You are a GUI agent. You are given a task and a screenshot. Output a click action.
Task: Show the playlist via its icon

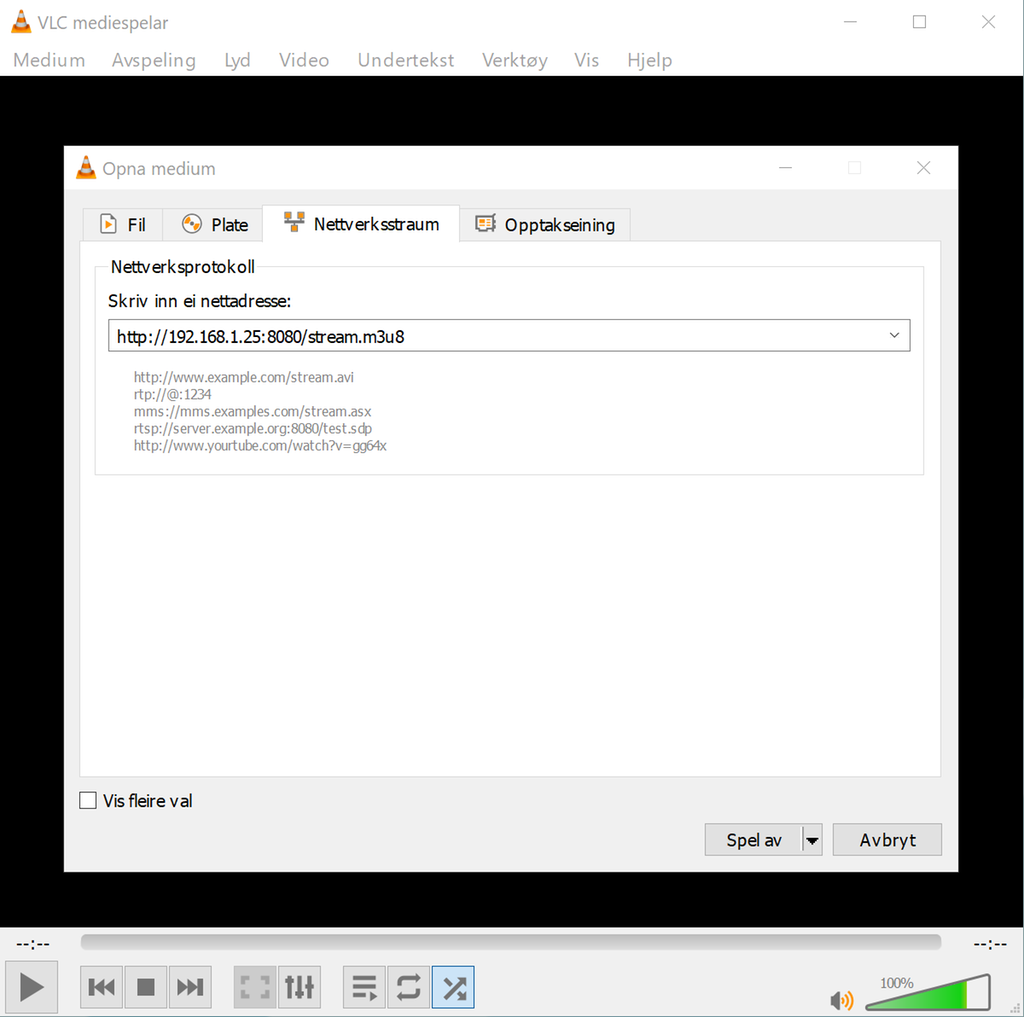(364, 986)
